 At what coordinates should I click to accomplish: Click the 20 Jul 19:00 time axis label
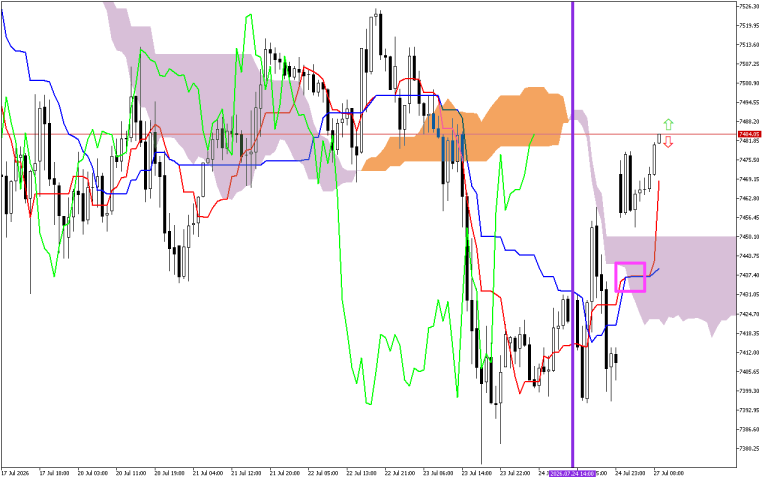tap(169, 474)
